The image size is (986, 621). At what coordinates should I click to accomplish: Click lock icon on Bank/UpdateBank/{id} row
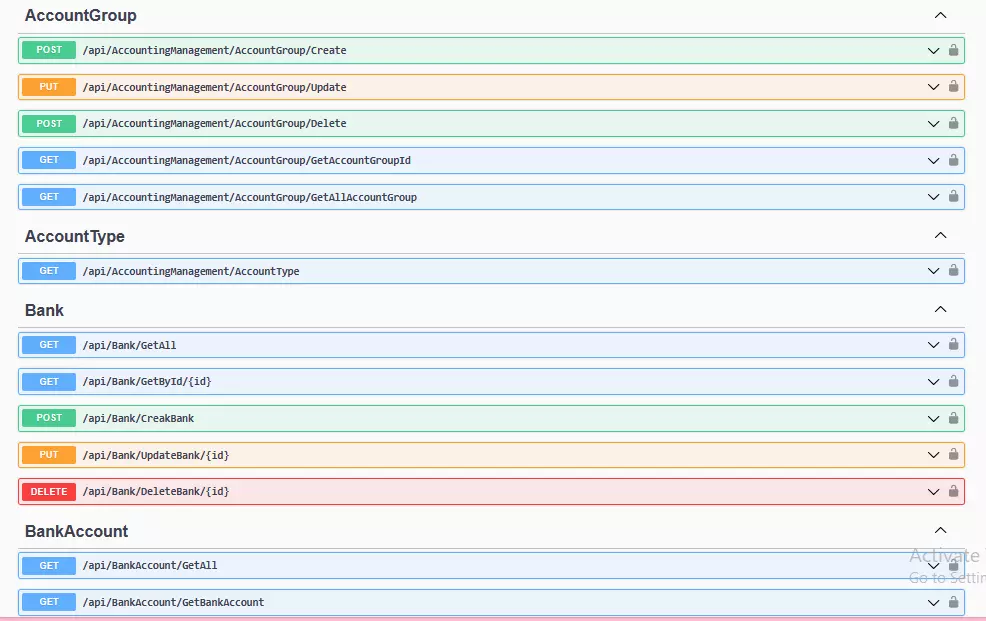953,454
